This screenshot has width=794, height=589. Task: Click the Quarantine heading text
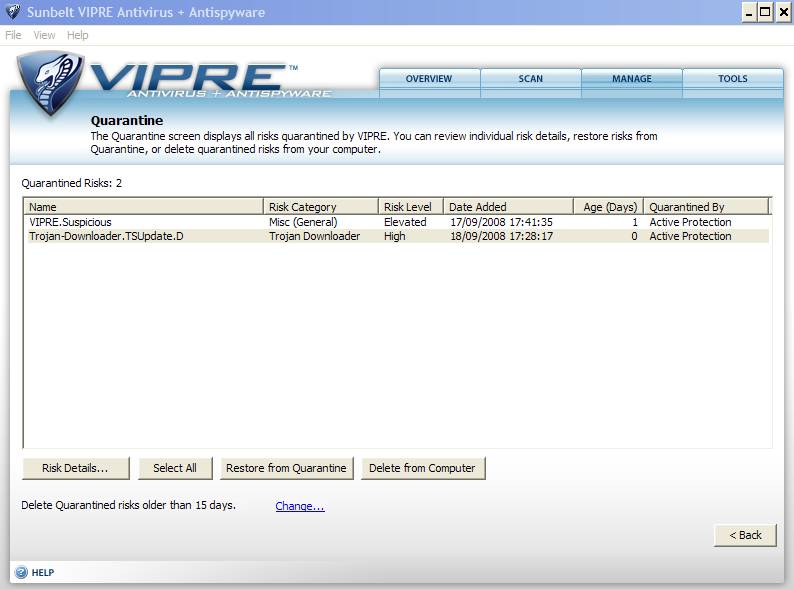(127, 121)
